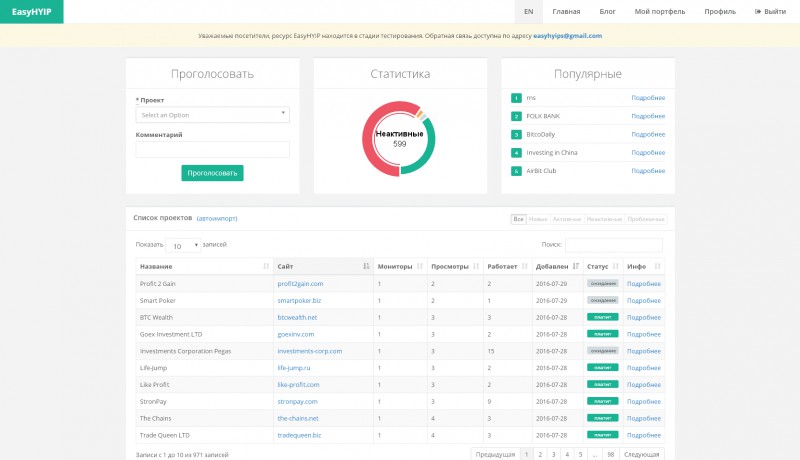
Task: Click the easyhyips@gmail.com email link
Action: (x=567, y=36)
